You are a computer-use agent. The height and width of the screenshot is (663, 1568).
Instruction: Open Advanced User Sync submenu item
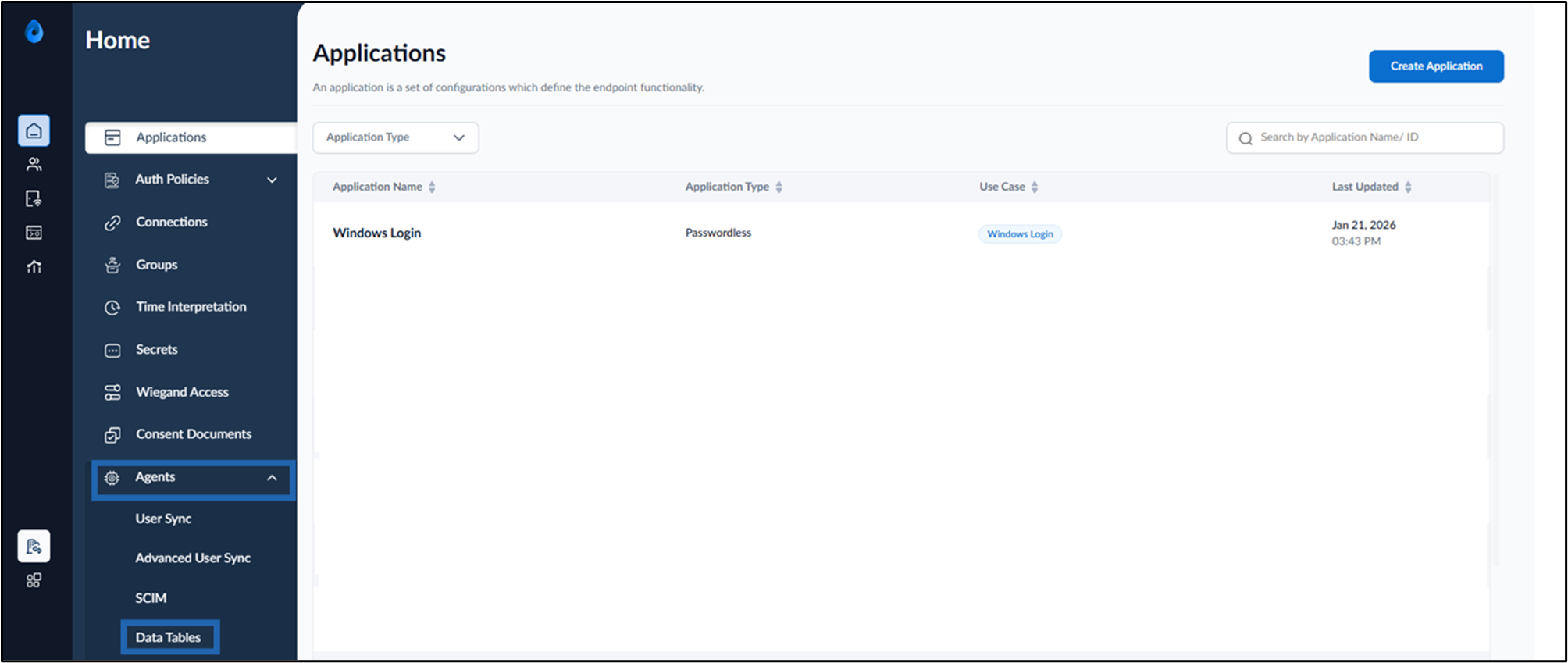tap(193, 558)
